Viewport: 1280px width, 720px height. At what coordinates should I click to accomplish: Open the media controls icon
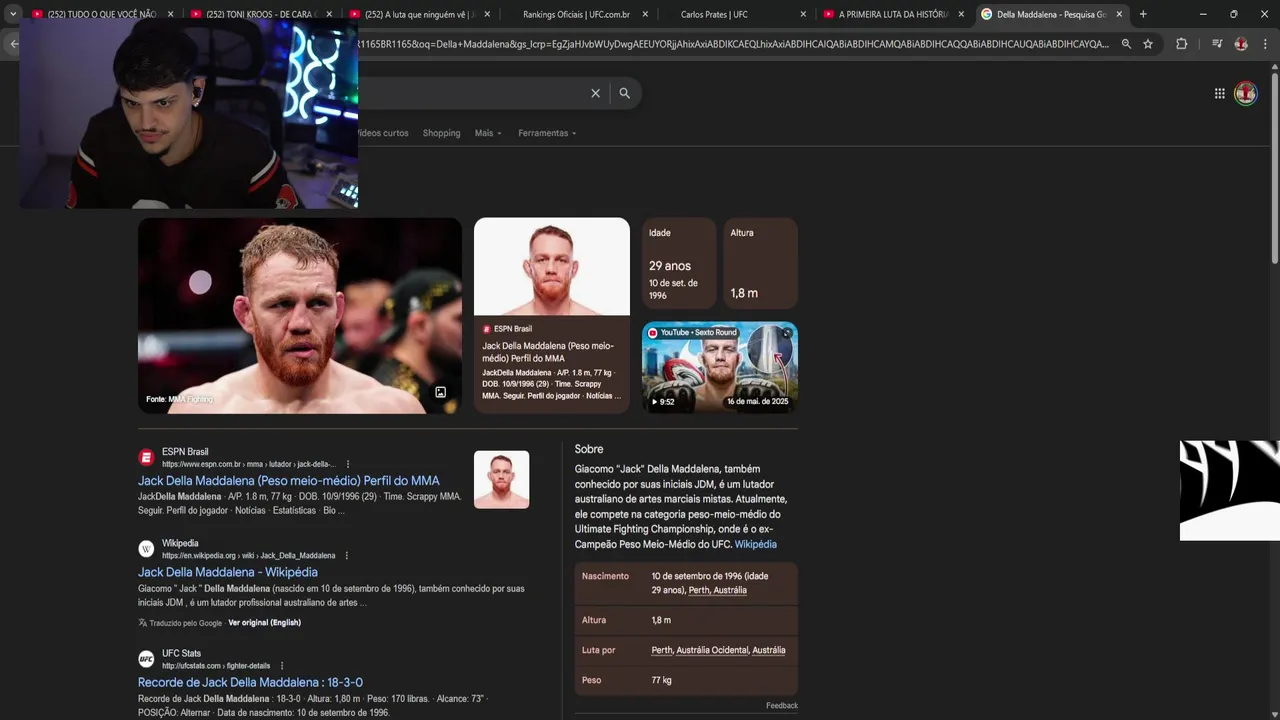click(1216, 44)
